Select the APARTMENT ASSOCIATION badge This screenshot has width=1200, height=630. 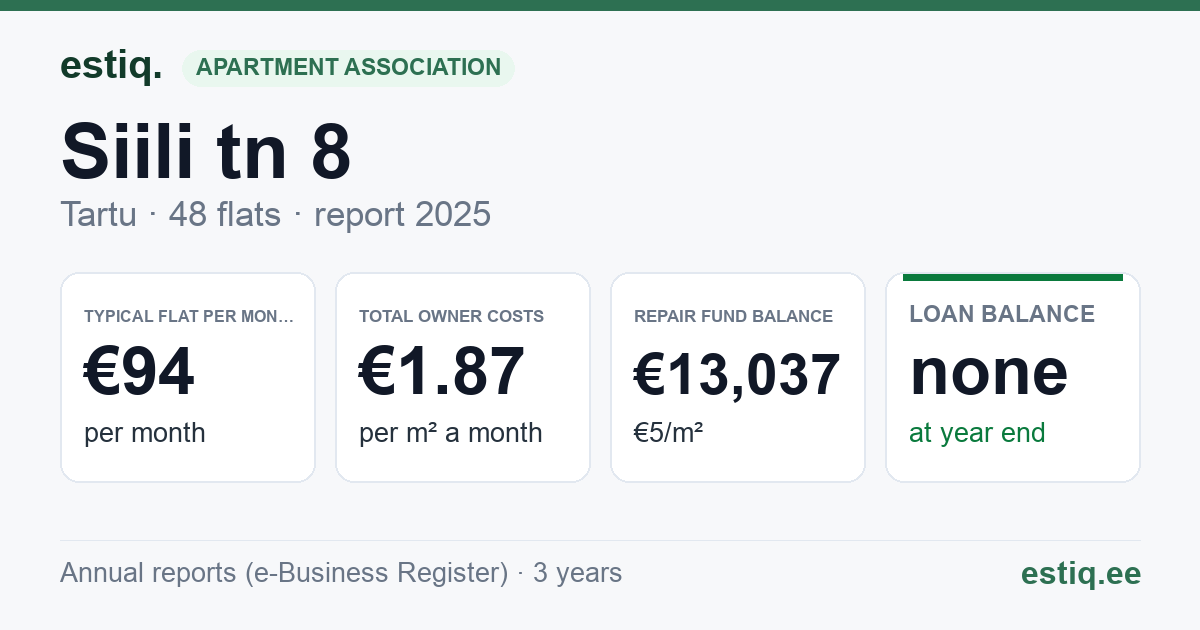348,68
